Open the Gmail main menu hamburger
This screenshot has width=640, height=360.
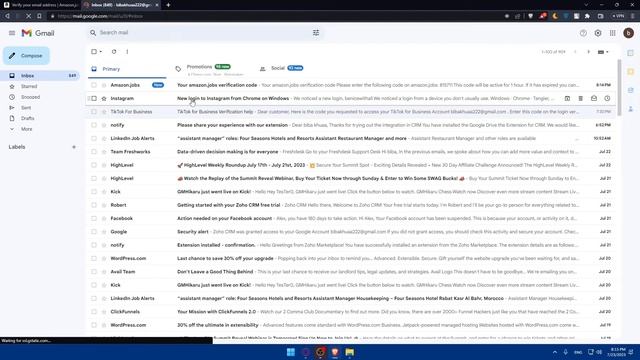click(x=12, y=33)
